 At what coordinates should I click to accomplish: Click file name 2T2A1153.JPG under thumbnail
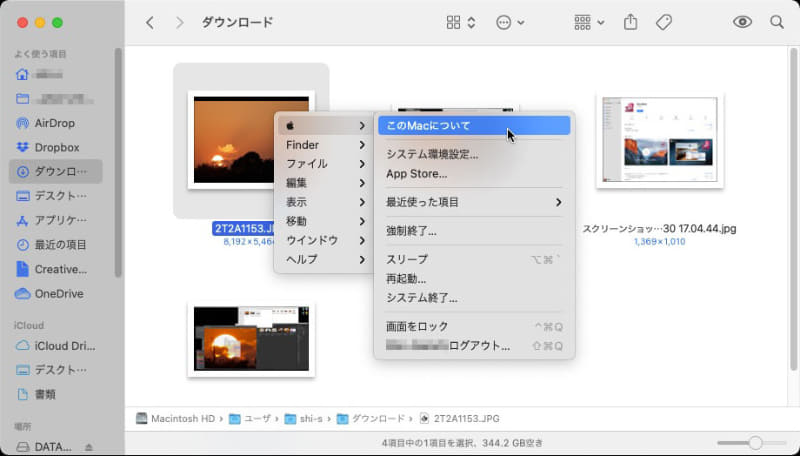[243, 229]
